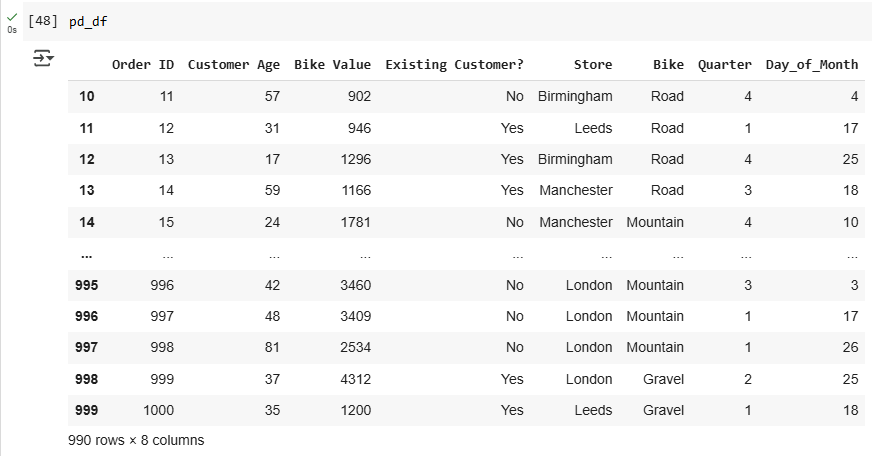Click the Order ID 1000 cell
This screenshot has height=456, width=872.
(158, 410)
